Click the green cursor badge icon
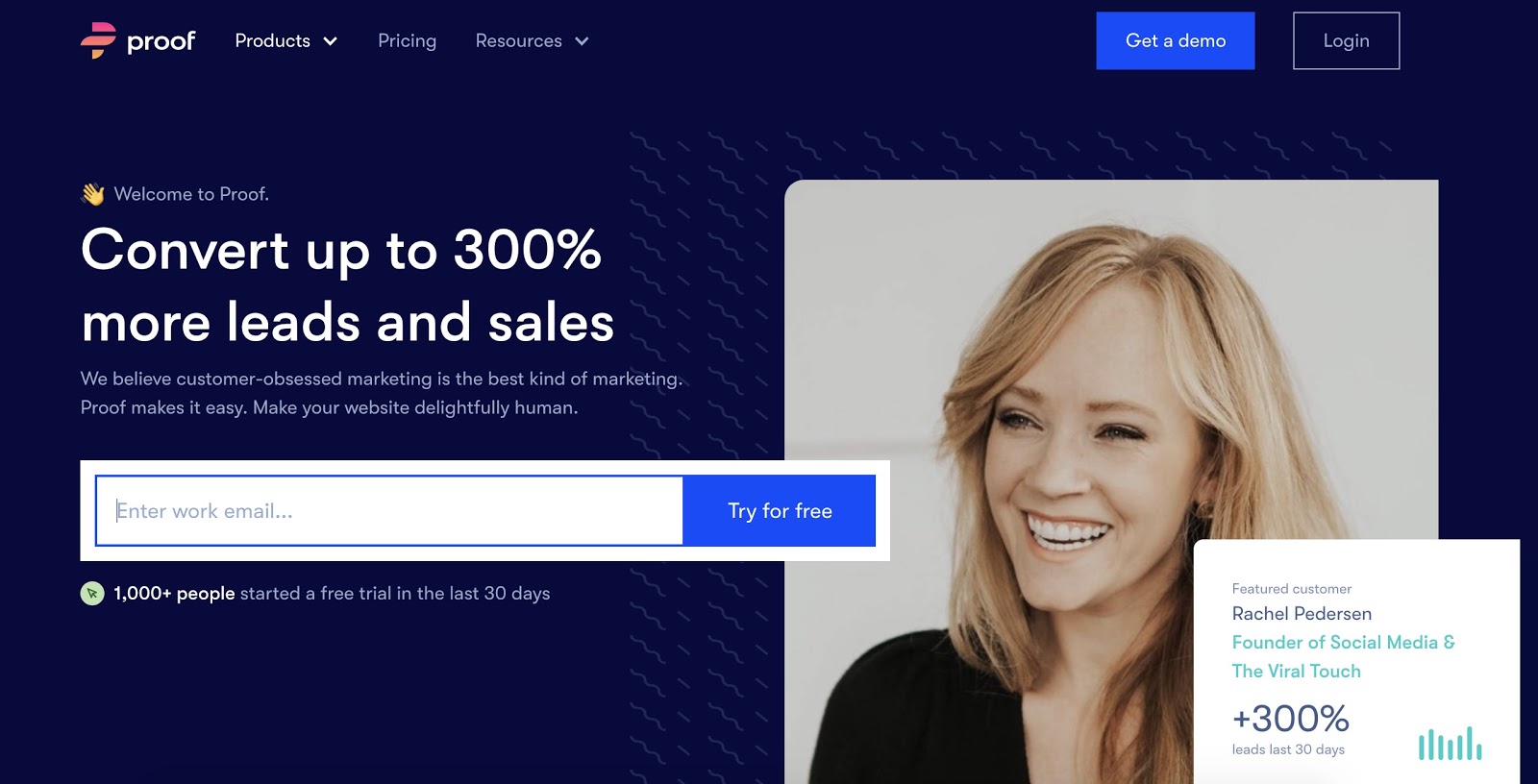Viewport: 1538px width, 784px height. [x=92, y=594]
